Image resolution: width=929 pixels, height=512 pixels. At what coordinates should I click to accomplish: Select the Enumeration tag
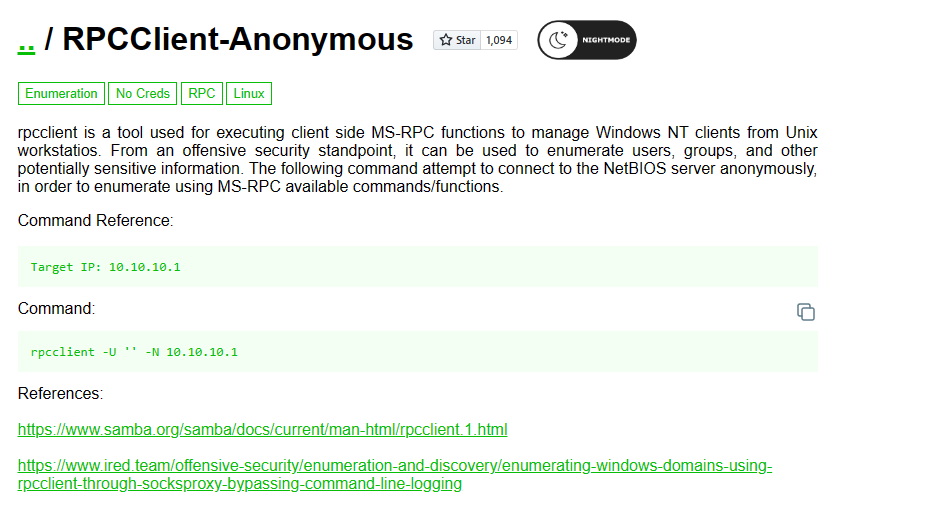61,94
